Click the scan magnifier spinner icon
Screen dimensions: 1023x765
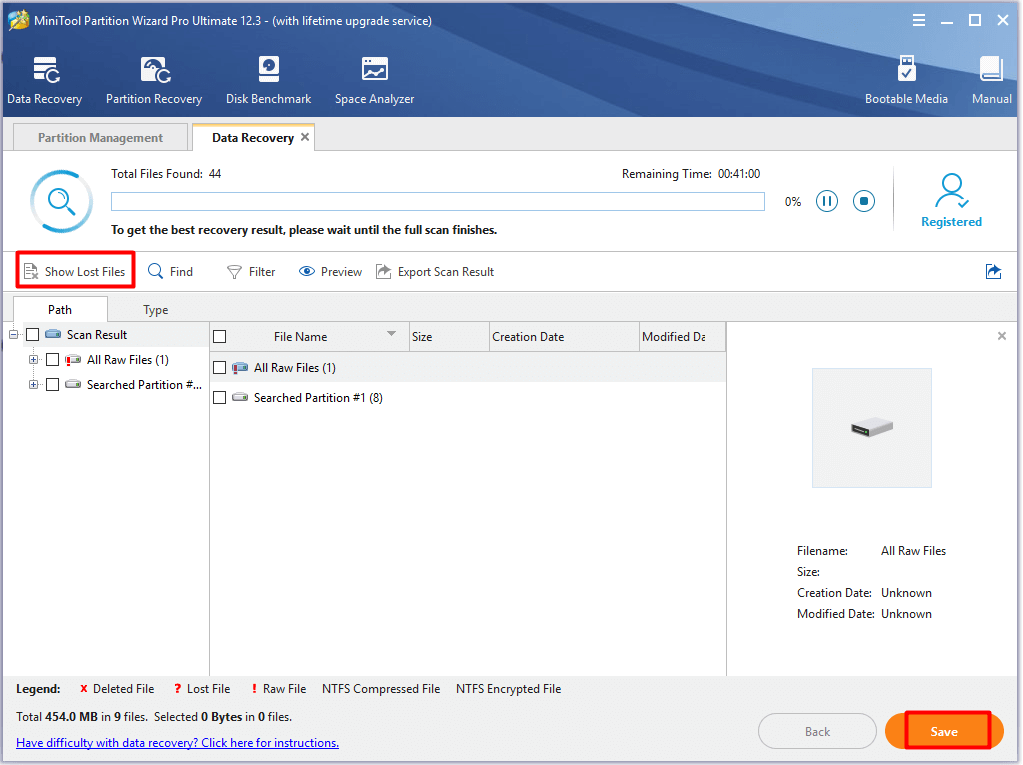(x=61, y=202)
